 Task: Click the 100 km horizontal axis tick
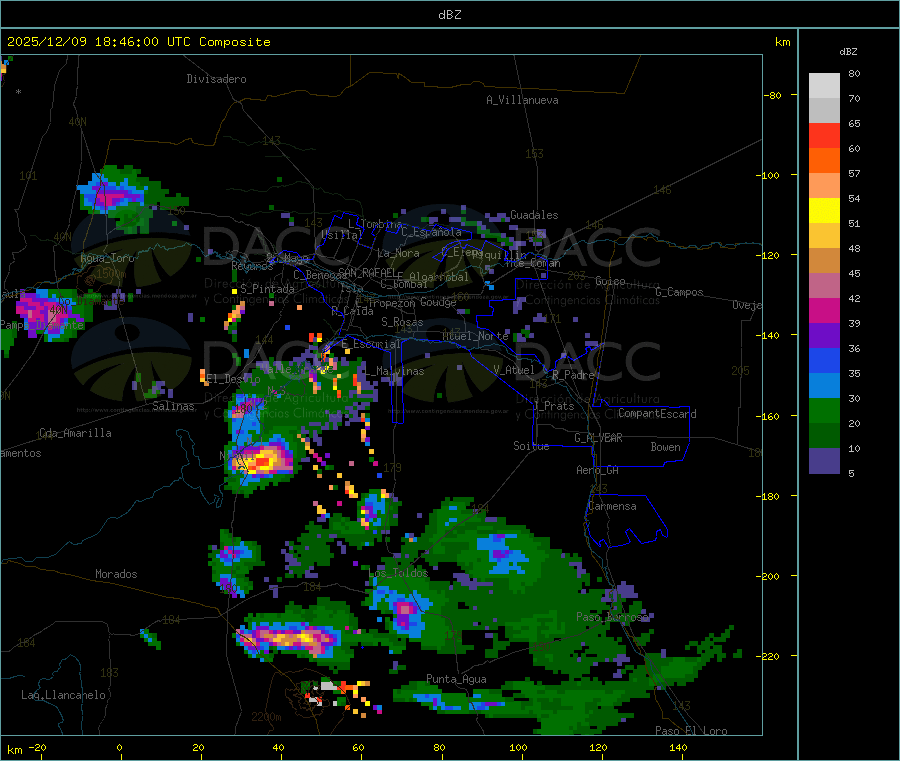(x=518, y=747)
